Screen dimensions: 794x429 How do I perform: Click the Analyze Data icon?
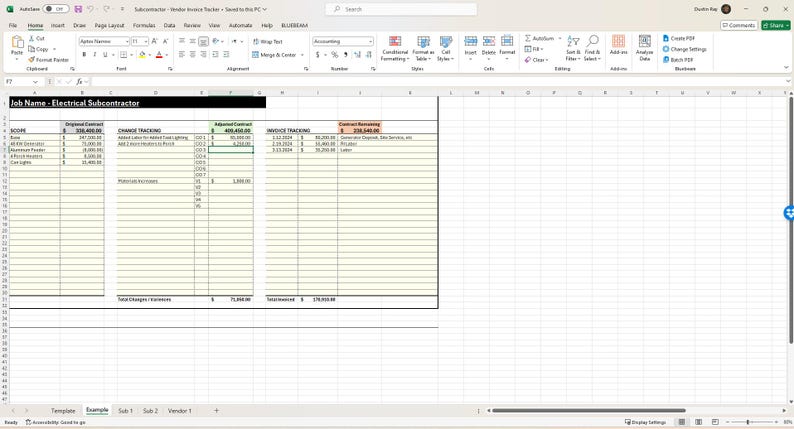tap(645, 42)
